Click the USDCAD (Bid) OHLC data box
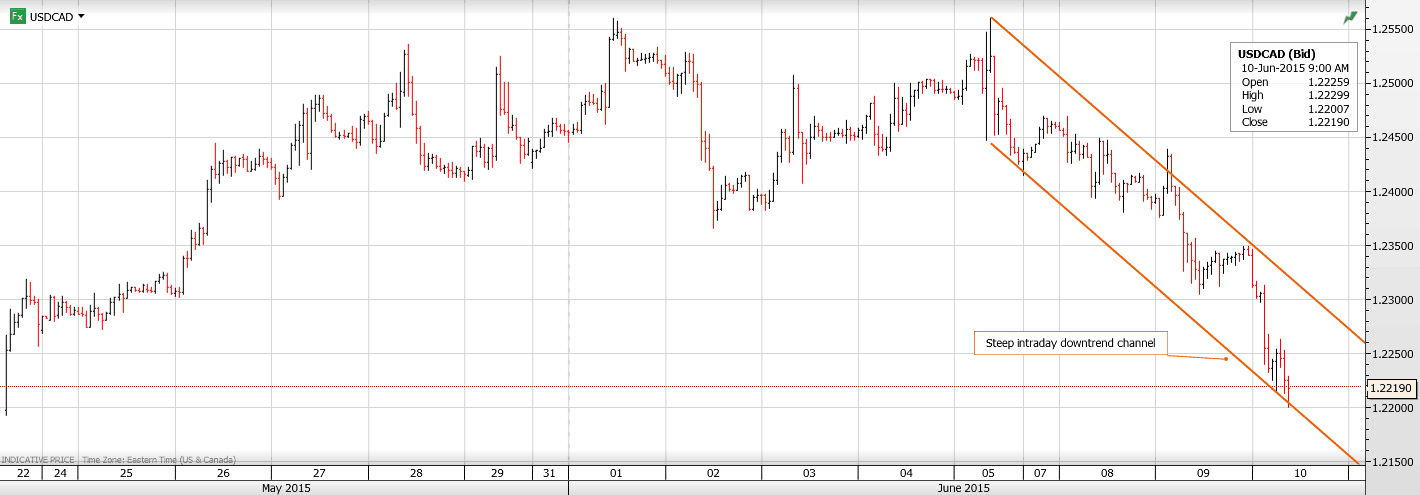The height and width of the screenshot is (495, 1420). (x=1294, y=88)
